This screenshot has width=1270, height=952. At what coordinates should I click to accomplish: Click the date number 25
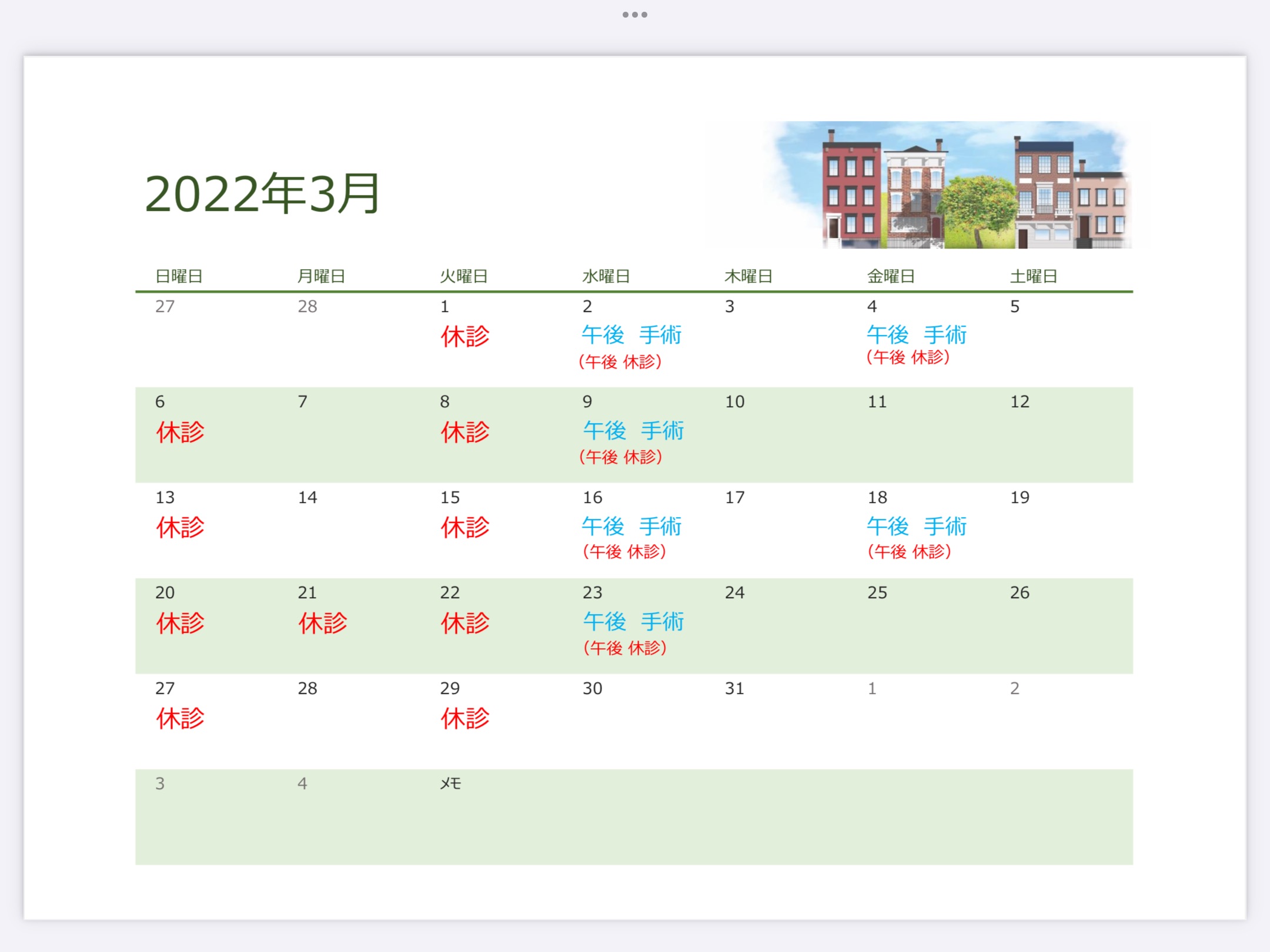point(877,592)
